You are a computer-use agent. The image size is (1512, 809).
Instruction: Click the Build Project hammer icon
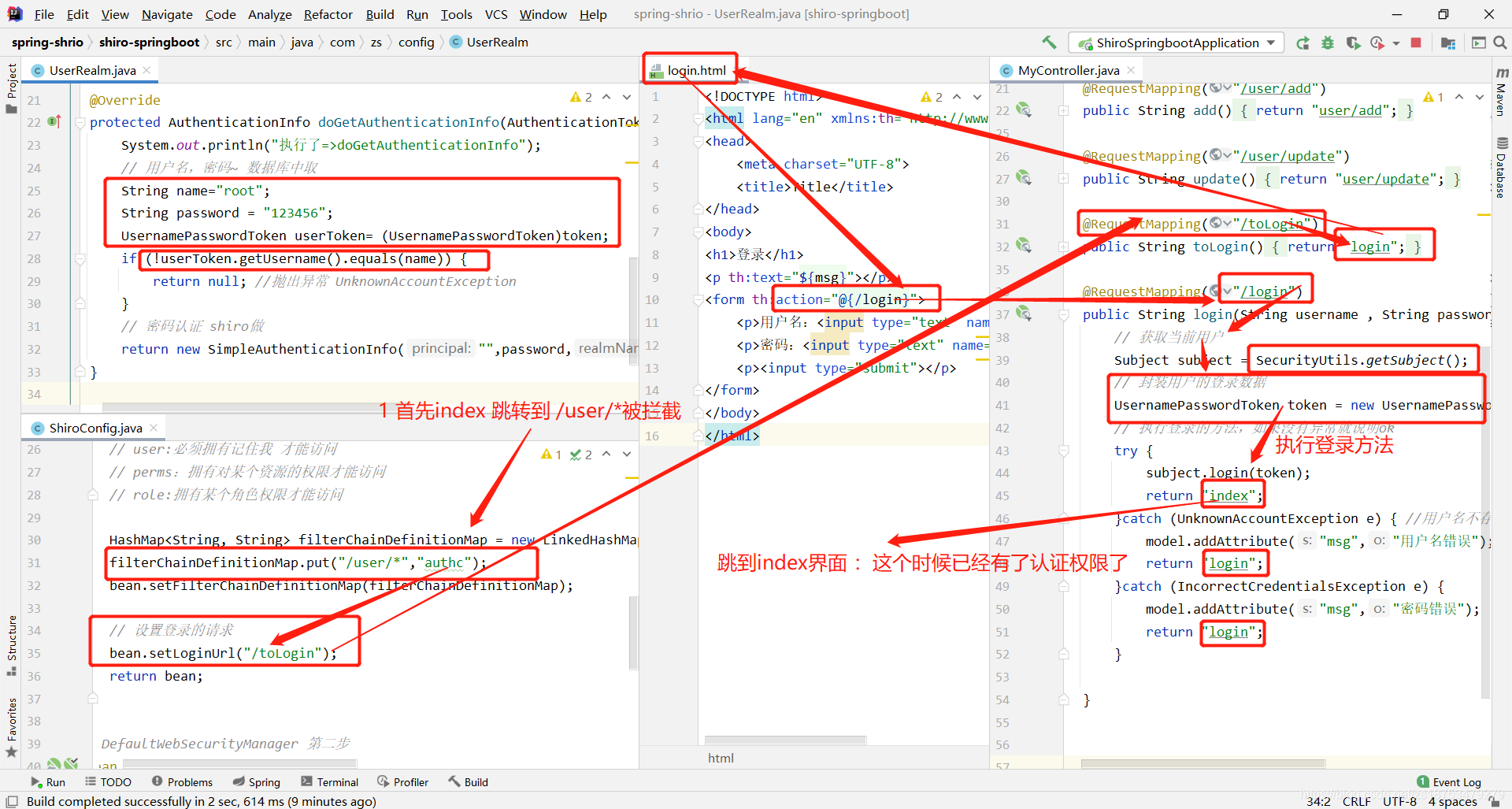(x=1048, y=43)
